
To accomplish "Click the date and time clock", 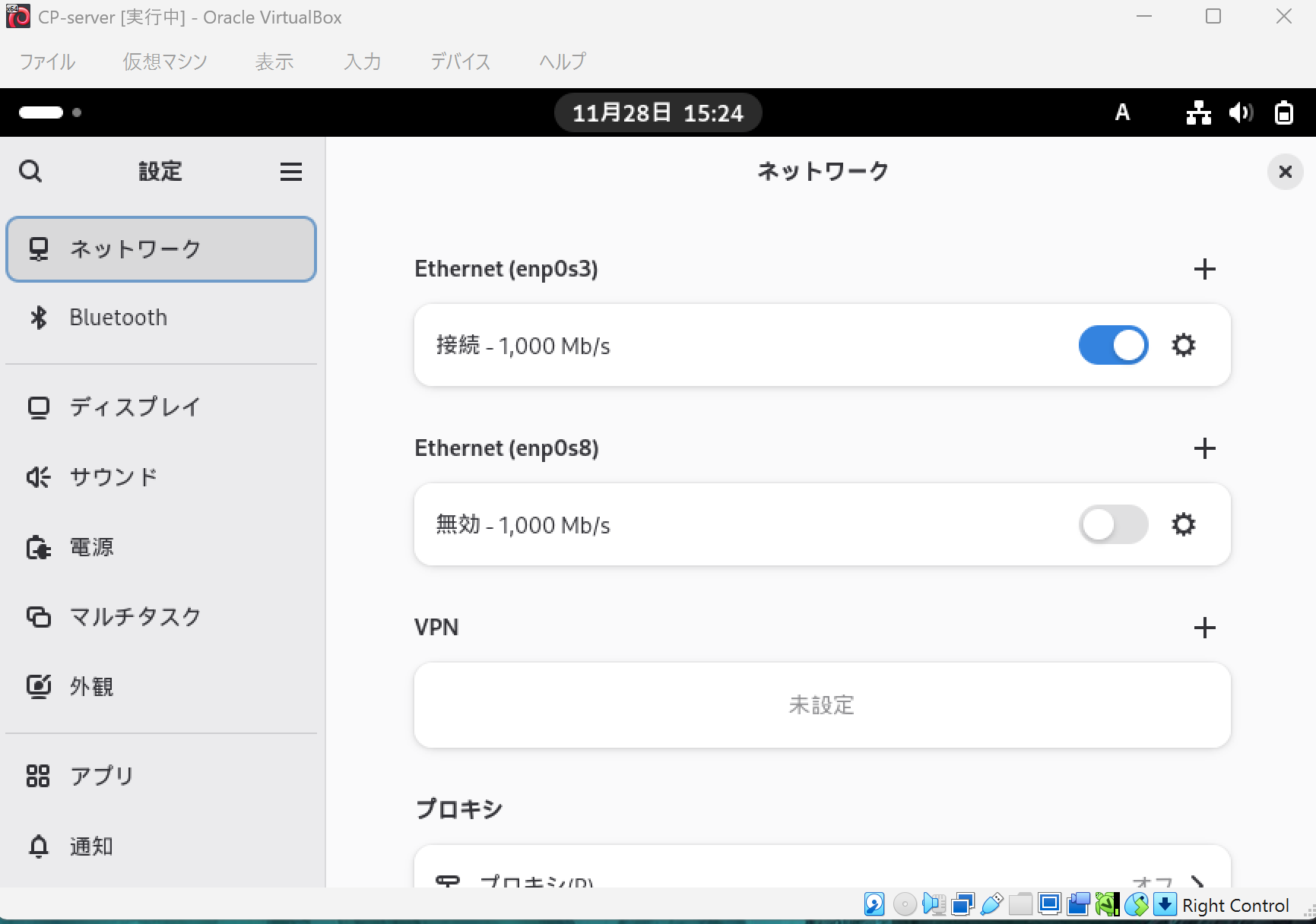I will pyautogui.click(x=658, y=113).
